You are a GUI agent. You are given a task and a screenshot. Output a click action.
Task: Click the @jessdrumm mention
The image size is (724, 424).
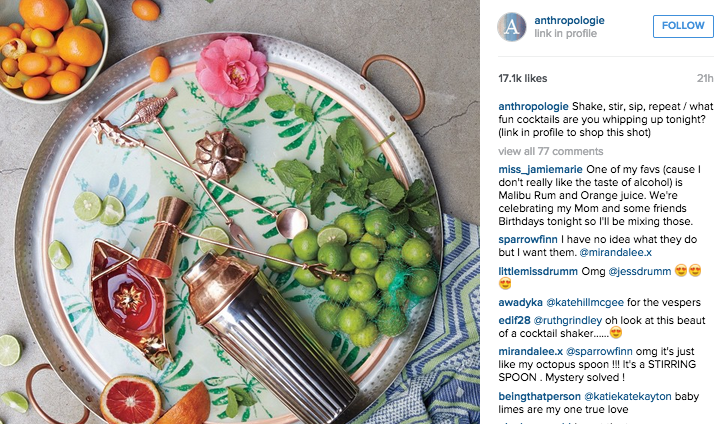pyautogui.click(x=640, y=272)
